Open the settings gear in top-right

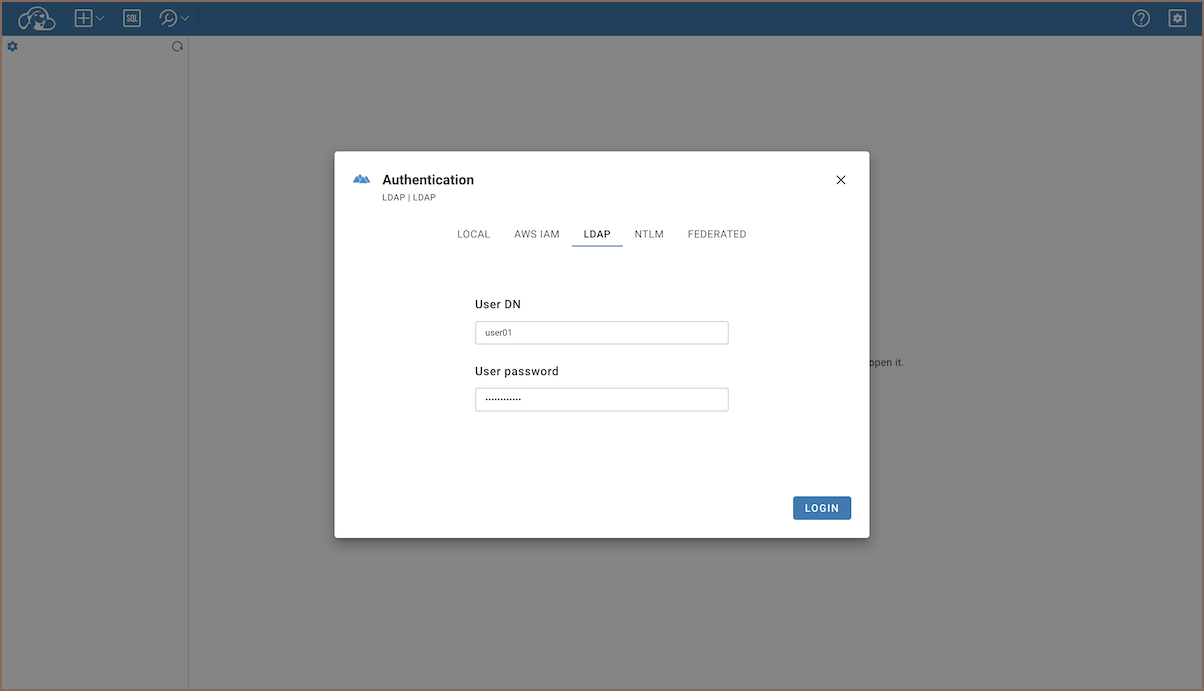1177,18
